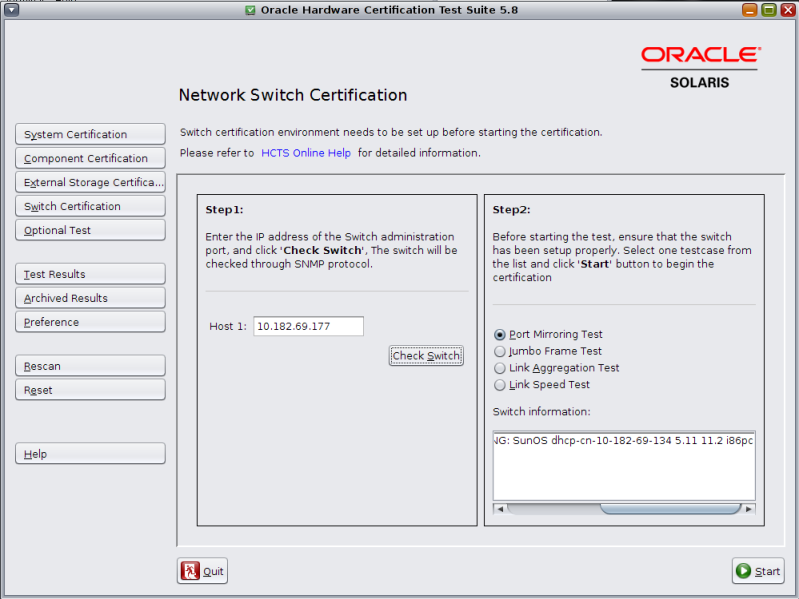The height and width of the screenshot is (599, 799).
Task: Open System Certification section
Action: (x=90, y=134)
